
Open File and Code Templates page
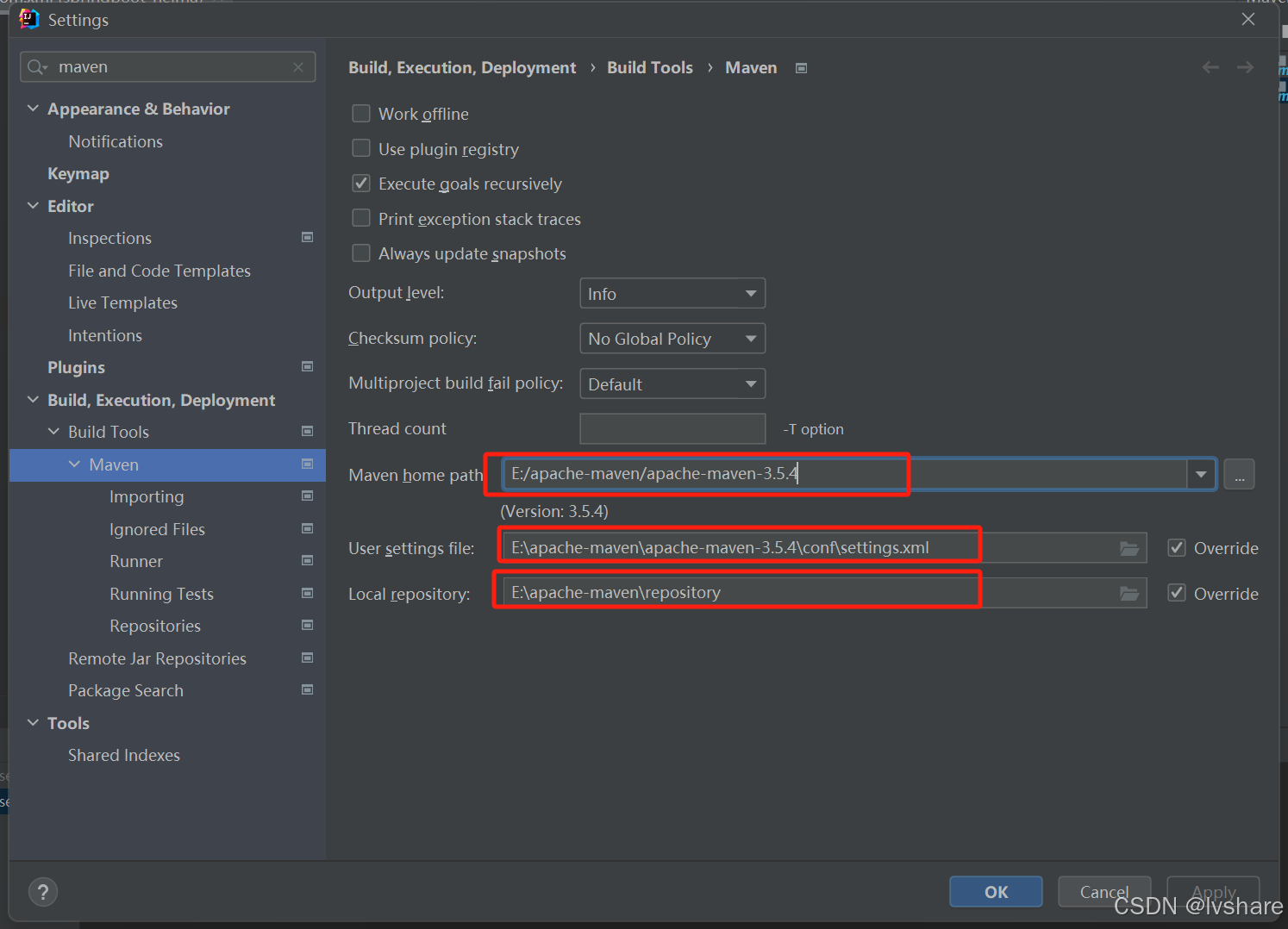tap(159, 271)
